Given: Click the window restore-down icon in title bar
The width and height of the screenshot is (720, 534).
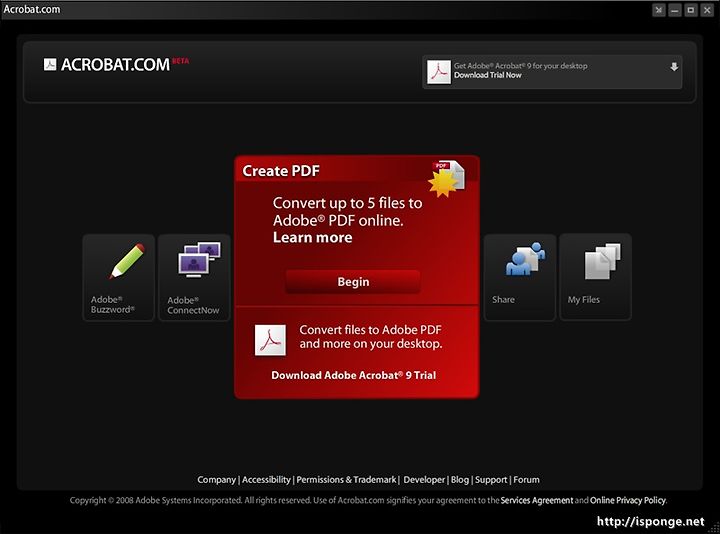Looking at the screenshot, I should (x=659, y=10).
